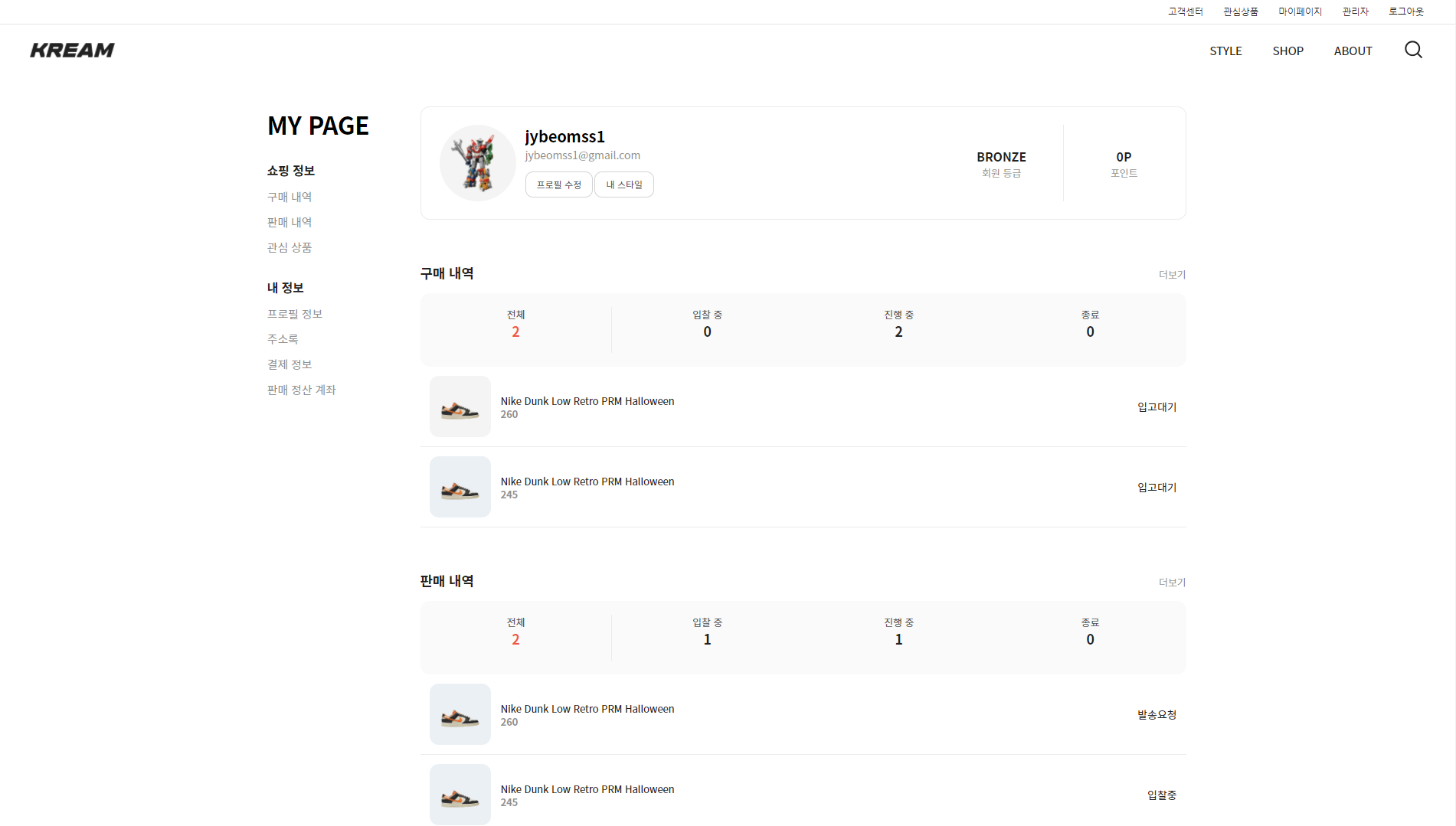1456x826 pixels.
Task: Open 더보기 for 구매 내역
Action: [x=1172, y=274]
